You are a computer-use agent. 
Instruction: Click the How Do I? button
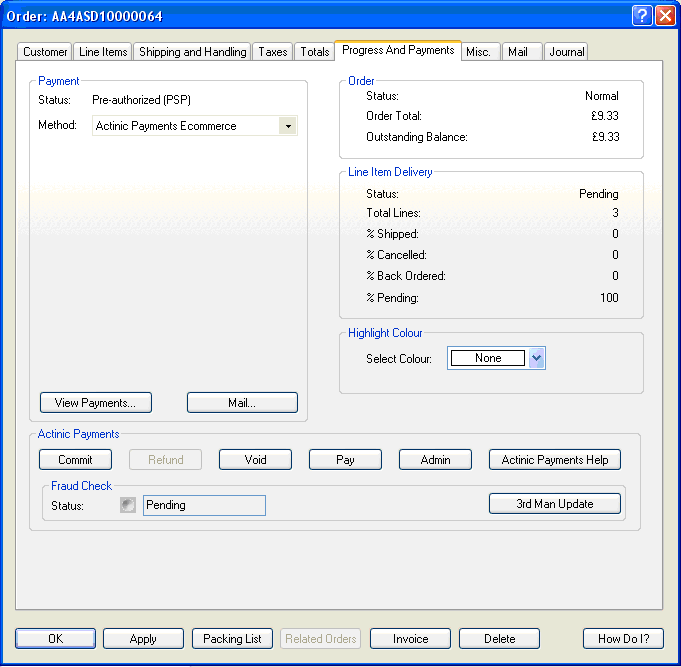point(623,639)
